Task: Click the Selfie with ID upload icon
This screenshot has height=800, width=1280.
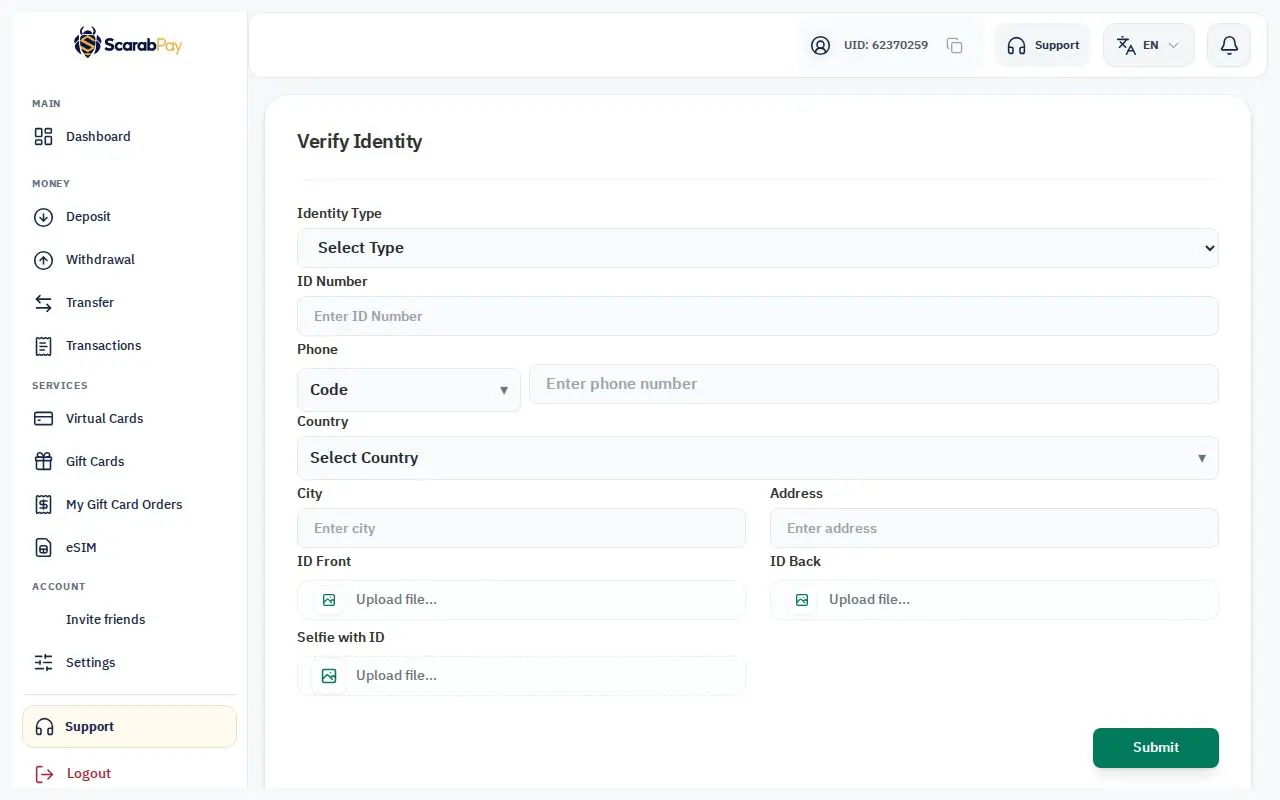Action: click(x=329, y=676)
